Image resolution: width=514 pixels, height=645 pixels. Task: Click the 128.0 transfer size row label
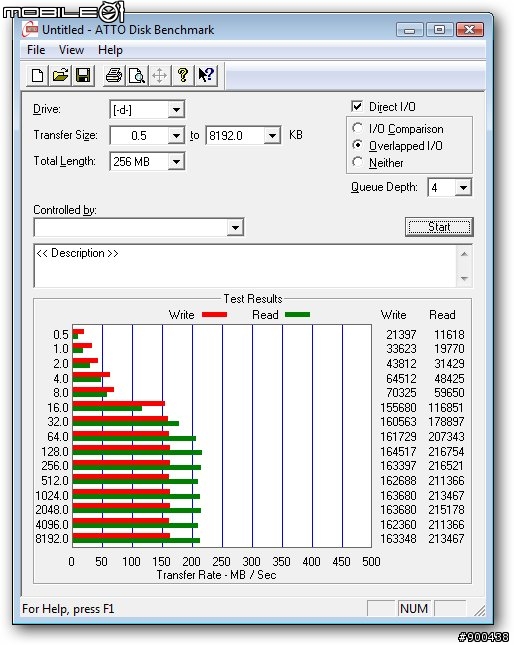coord(55,452)
